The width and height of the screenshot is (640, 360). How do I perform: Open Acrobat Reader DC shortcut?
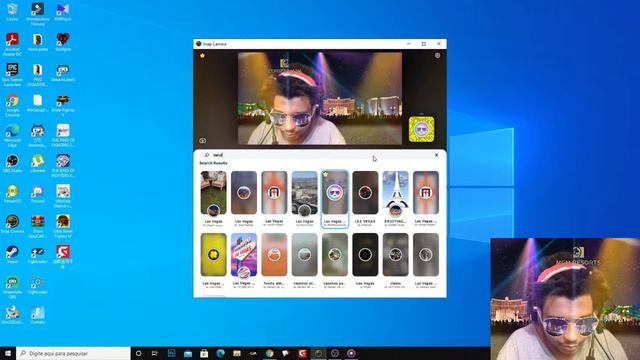pyautogui.click(x=12, y=44)
